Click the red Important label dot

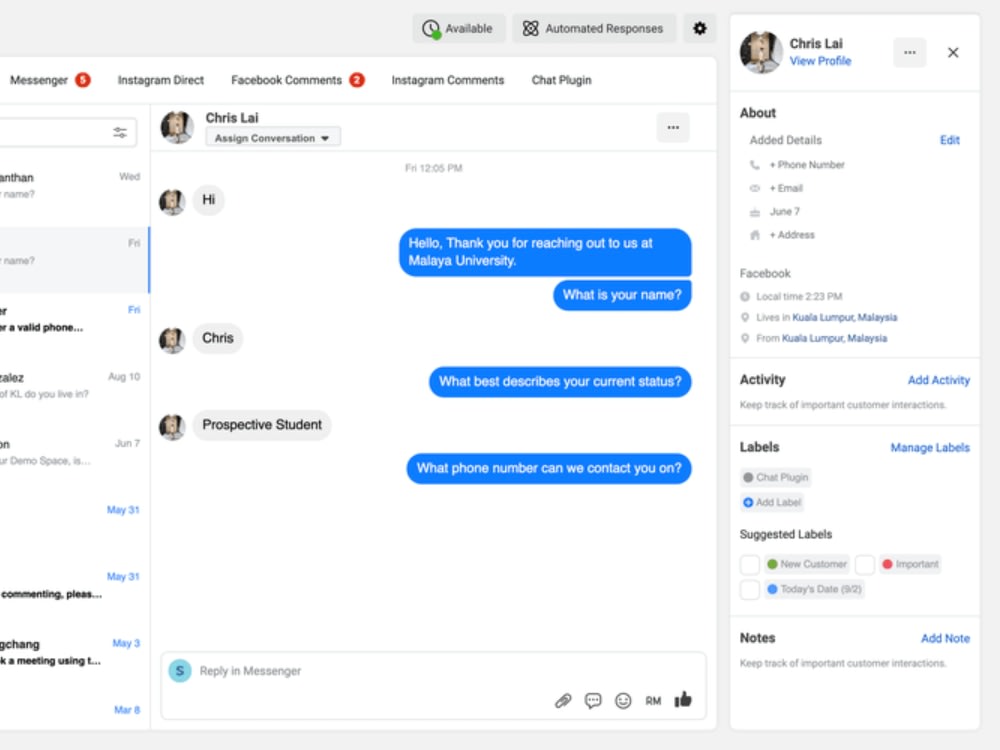(x=887, y=564)
